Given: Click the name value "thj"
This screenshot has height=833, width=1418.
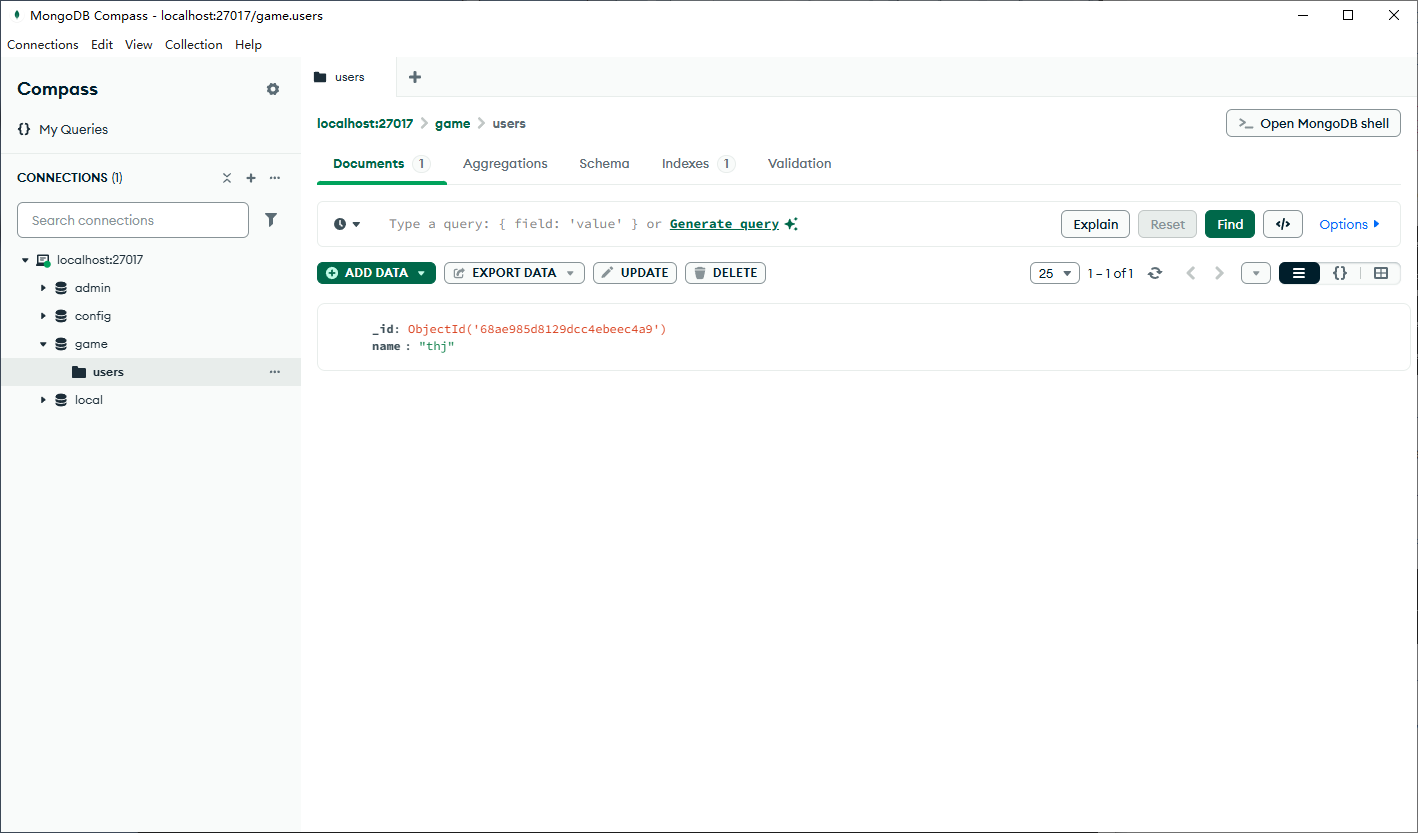Looking at the screenshot, I should pos(436,346).
